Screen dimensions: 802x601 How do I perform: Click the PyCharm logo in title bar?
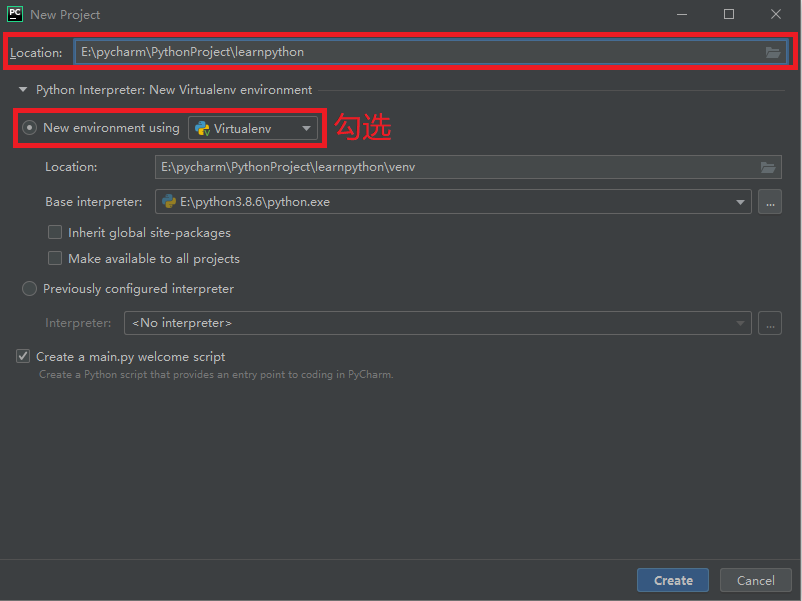pyautogui.click(x=15, y=14)
